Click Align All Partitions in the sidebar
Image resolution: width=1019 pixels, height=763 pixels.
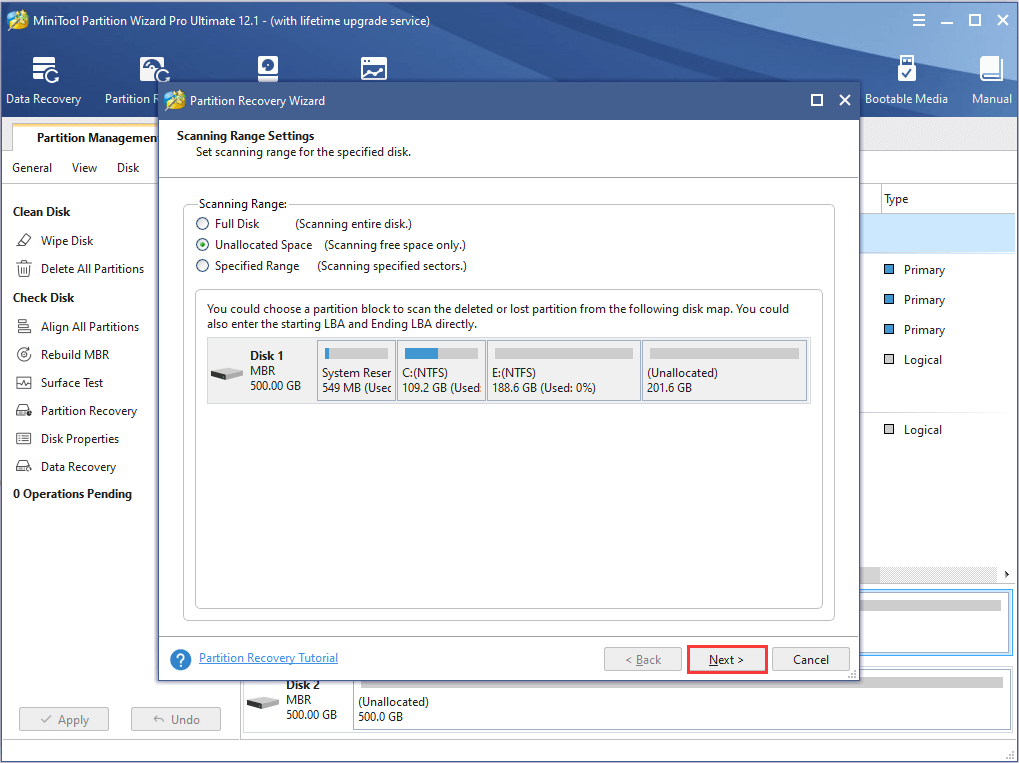(90, 326)
